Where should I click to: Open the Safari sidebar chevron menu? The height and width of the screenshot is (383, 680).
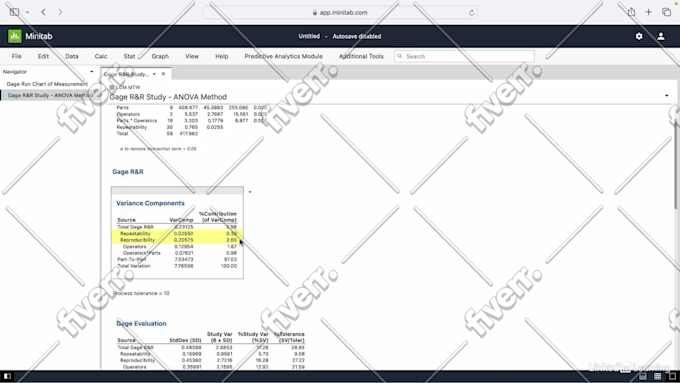(x=27, y=12)
